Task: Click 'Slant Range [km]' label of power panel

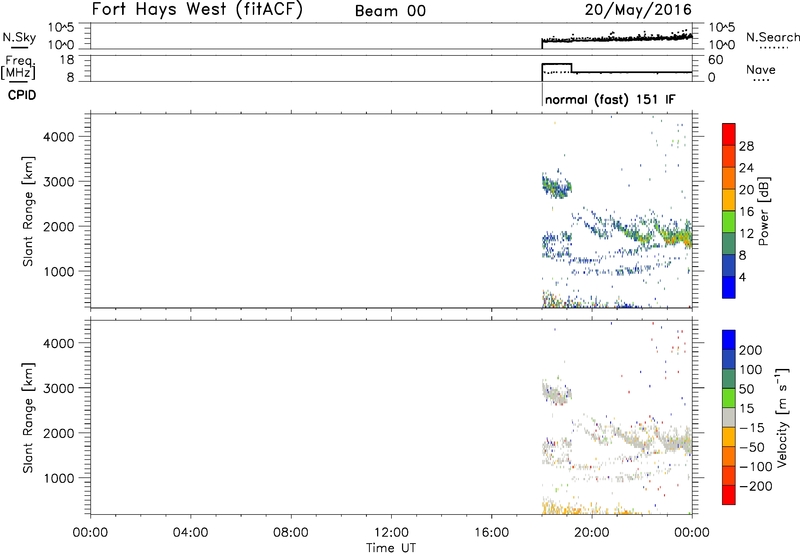Action: (x=28, y=211)
